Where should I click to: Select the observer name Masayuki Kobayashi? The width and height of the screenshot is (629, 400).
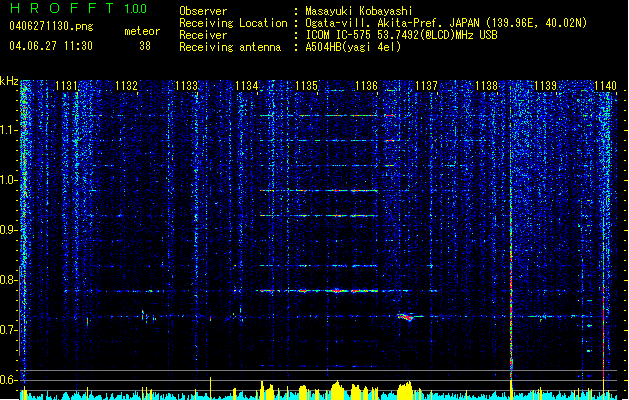click(x=359, y=11)
